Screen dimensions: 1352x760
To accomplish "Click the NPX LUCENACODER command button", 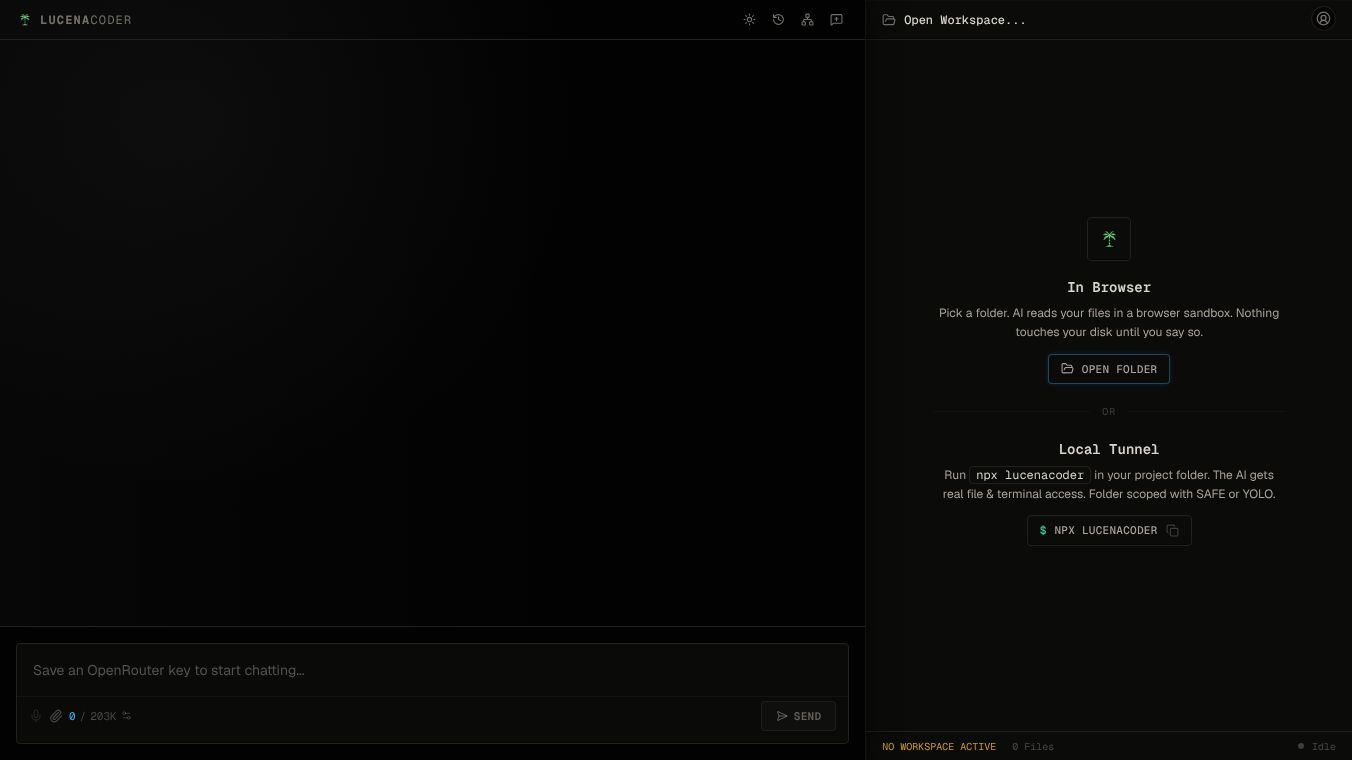I will [1109, 531].
